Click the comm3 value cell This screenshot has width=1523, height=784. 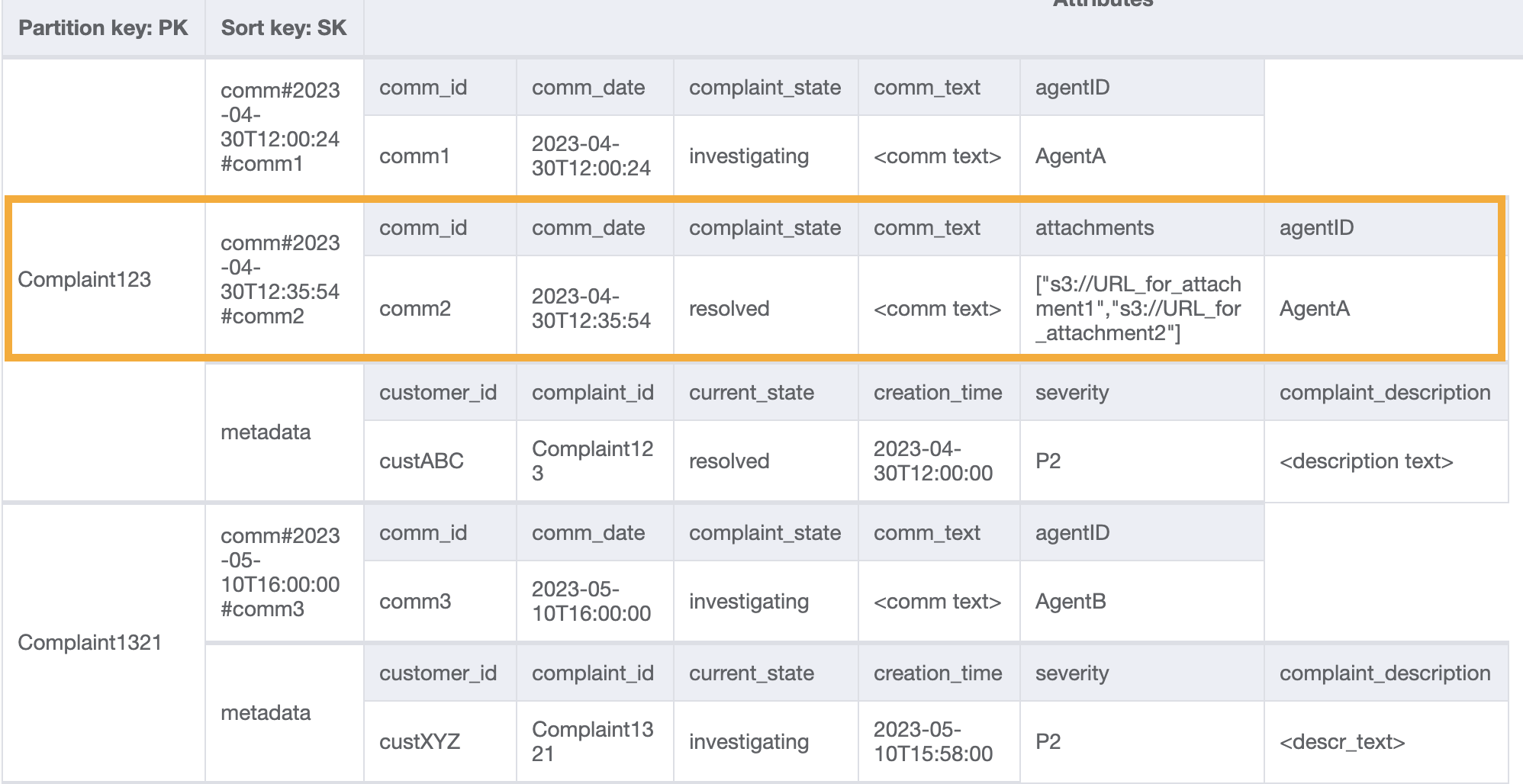(415, 602)
